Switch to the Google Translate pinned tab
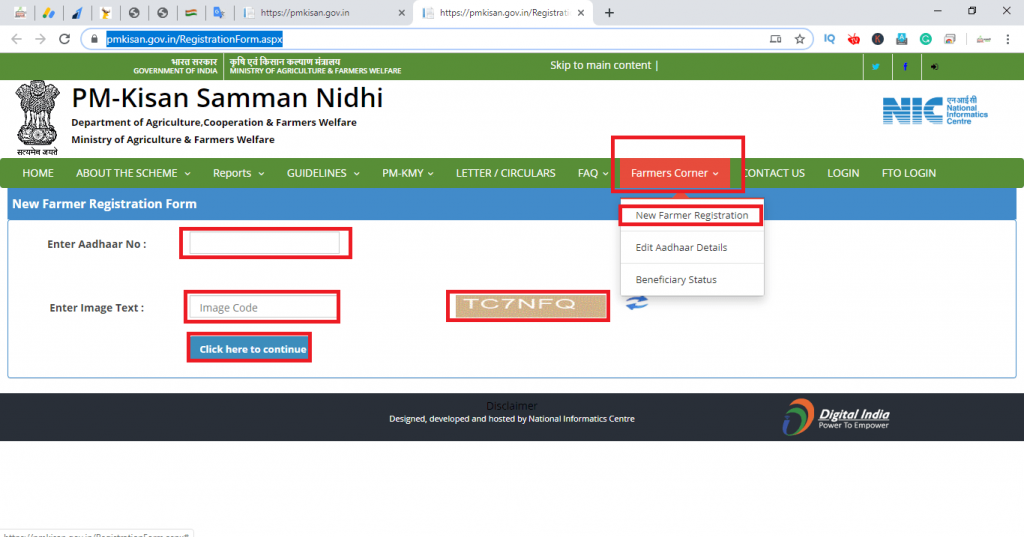Screen dimensions: 1024x537 coord(219,12)
